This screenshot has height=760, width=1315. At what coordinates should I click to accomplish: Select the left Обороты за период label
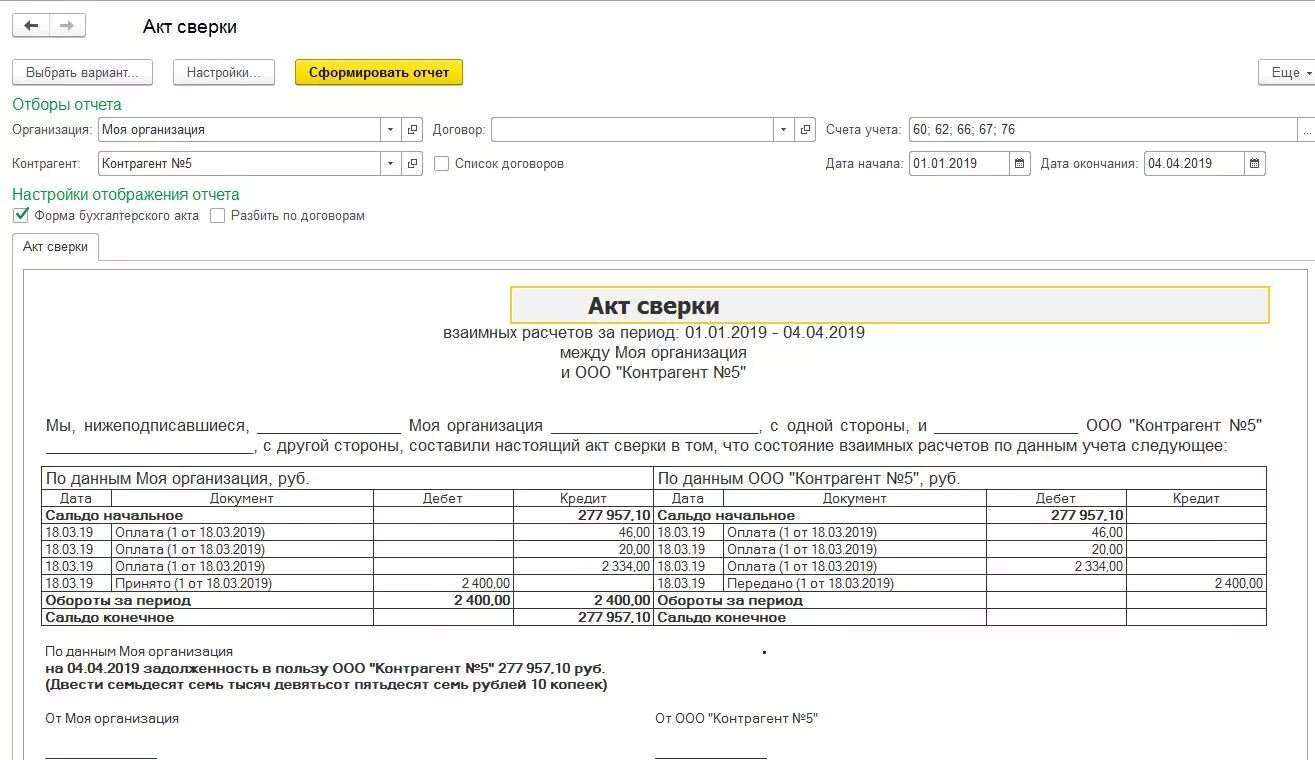tap(118, 601)
